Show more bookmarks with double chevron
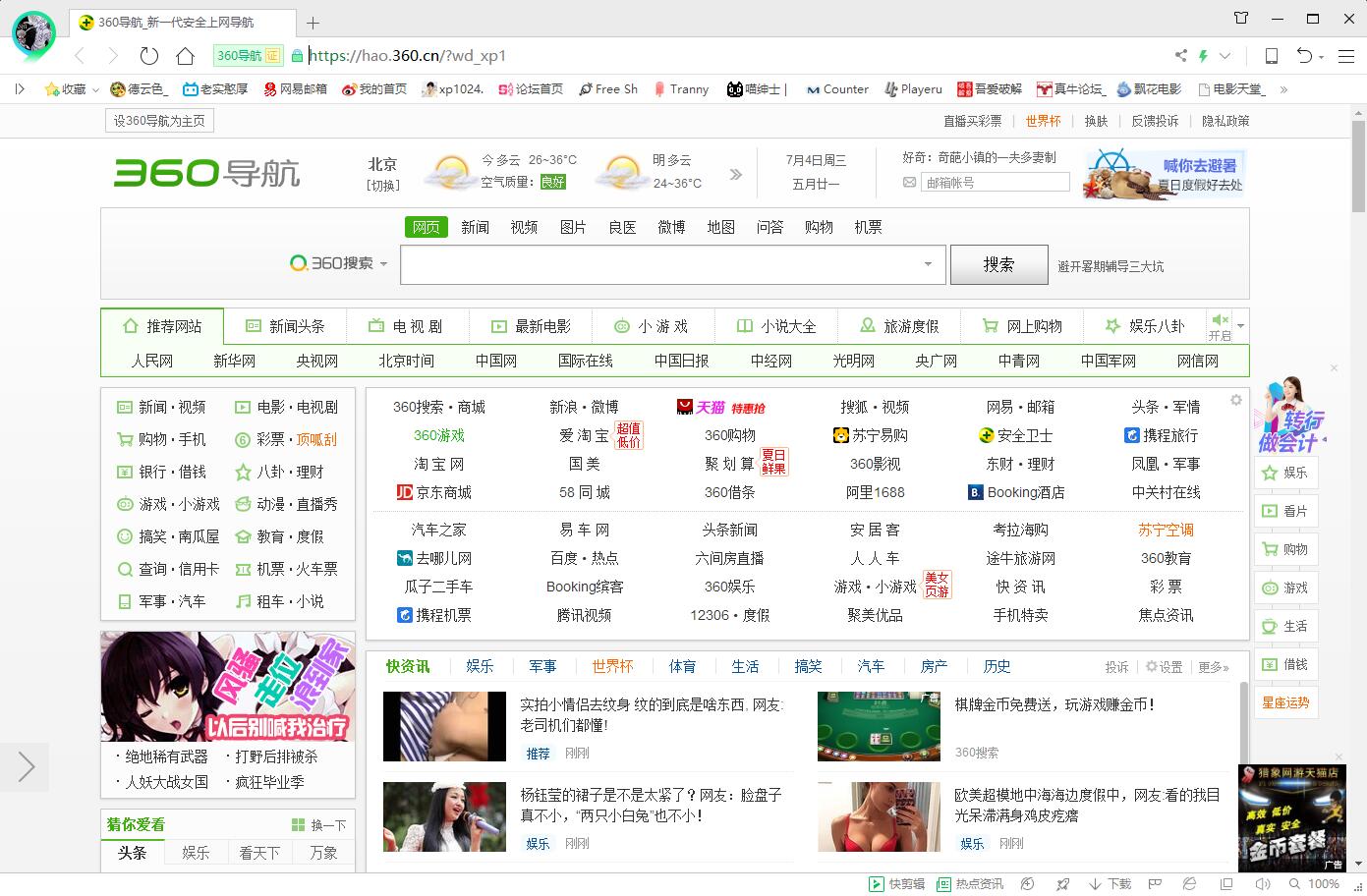 pos(1282,89)
